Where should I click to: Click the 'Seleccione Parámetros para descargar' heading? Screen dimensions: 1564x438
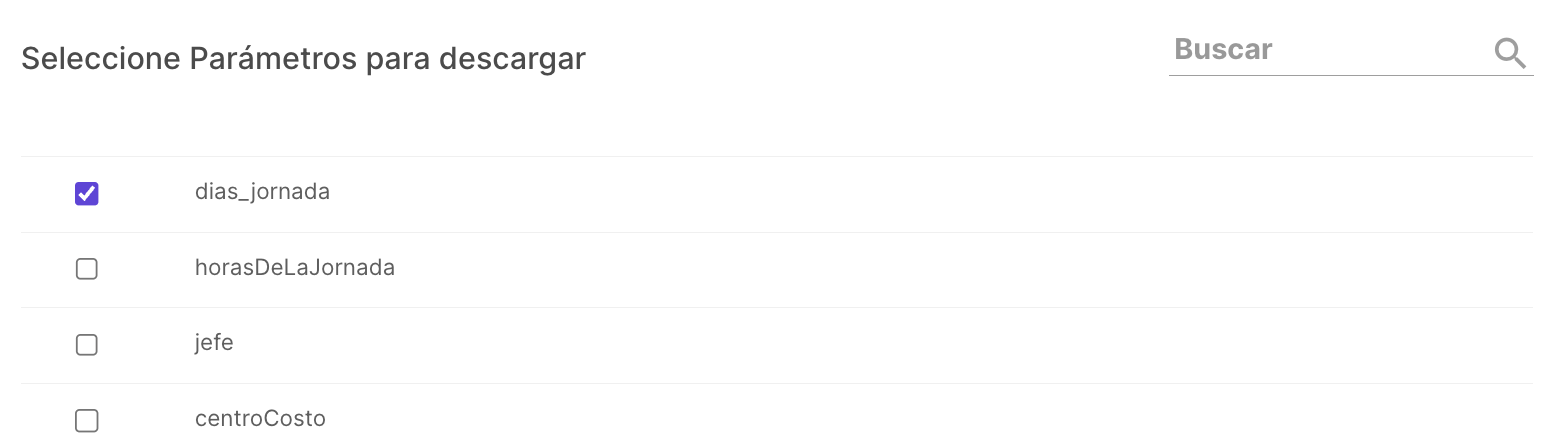[303, 59]
